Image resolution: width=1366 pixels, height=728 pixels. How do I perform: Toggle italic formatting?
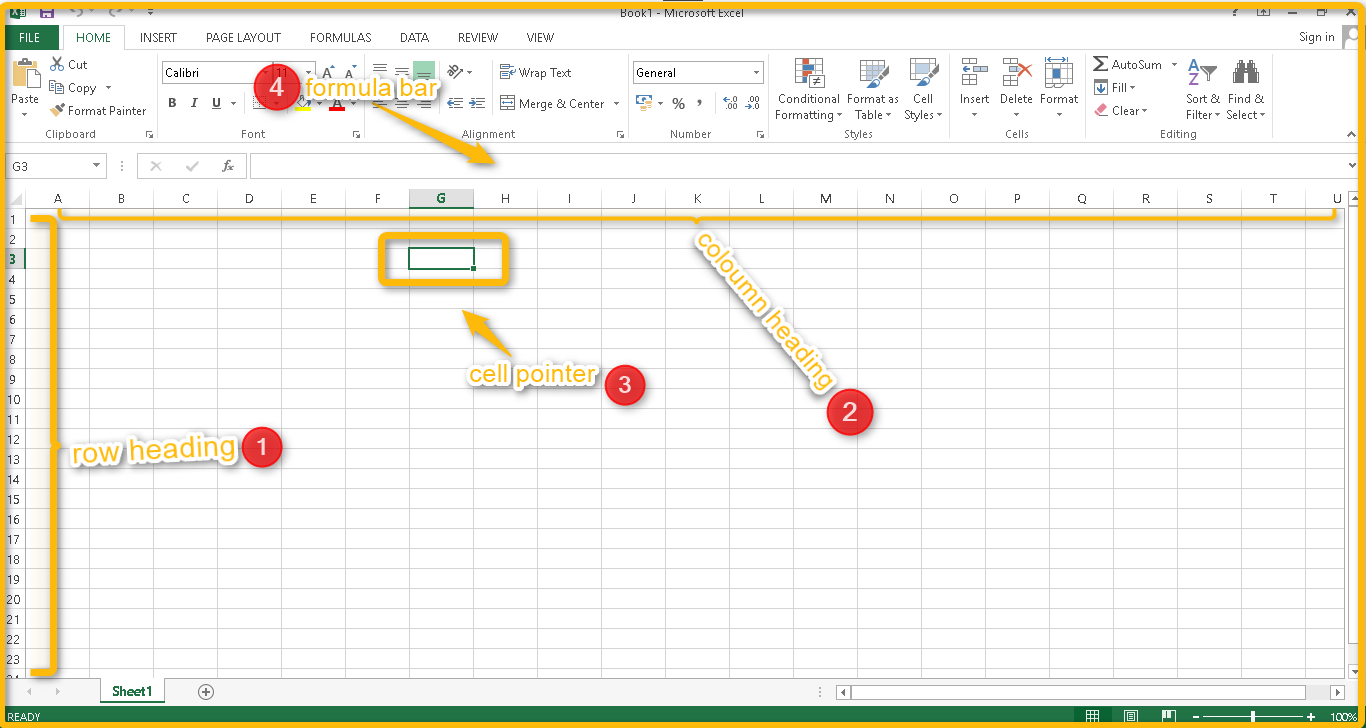(194, 103)
